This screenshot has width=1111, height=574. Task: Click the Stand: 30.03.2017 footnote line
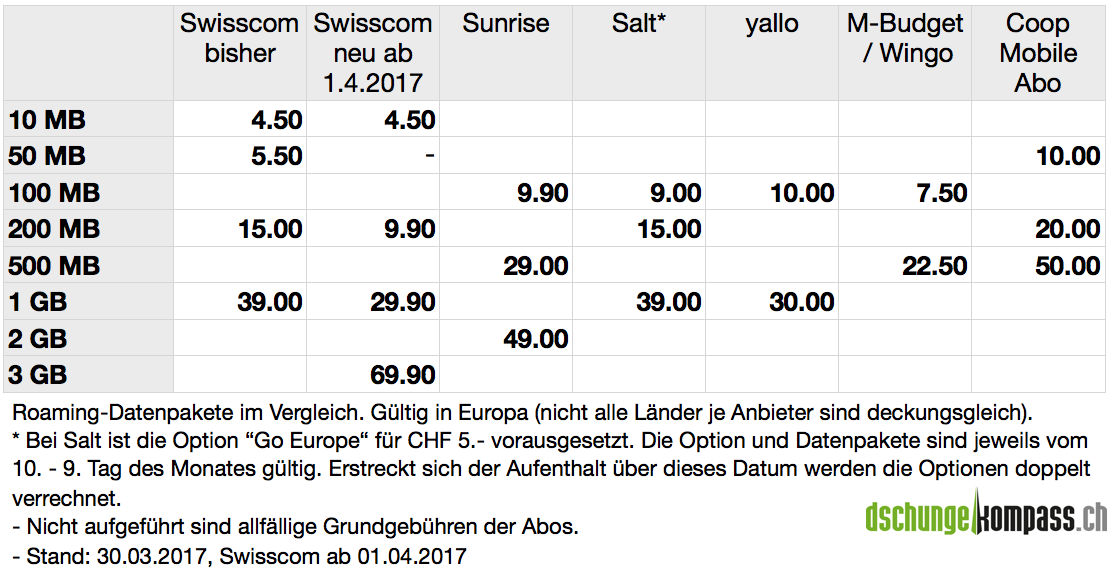pyautogui.click(x=239, y=555)
